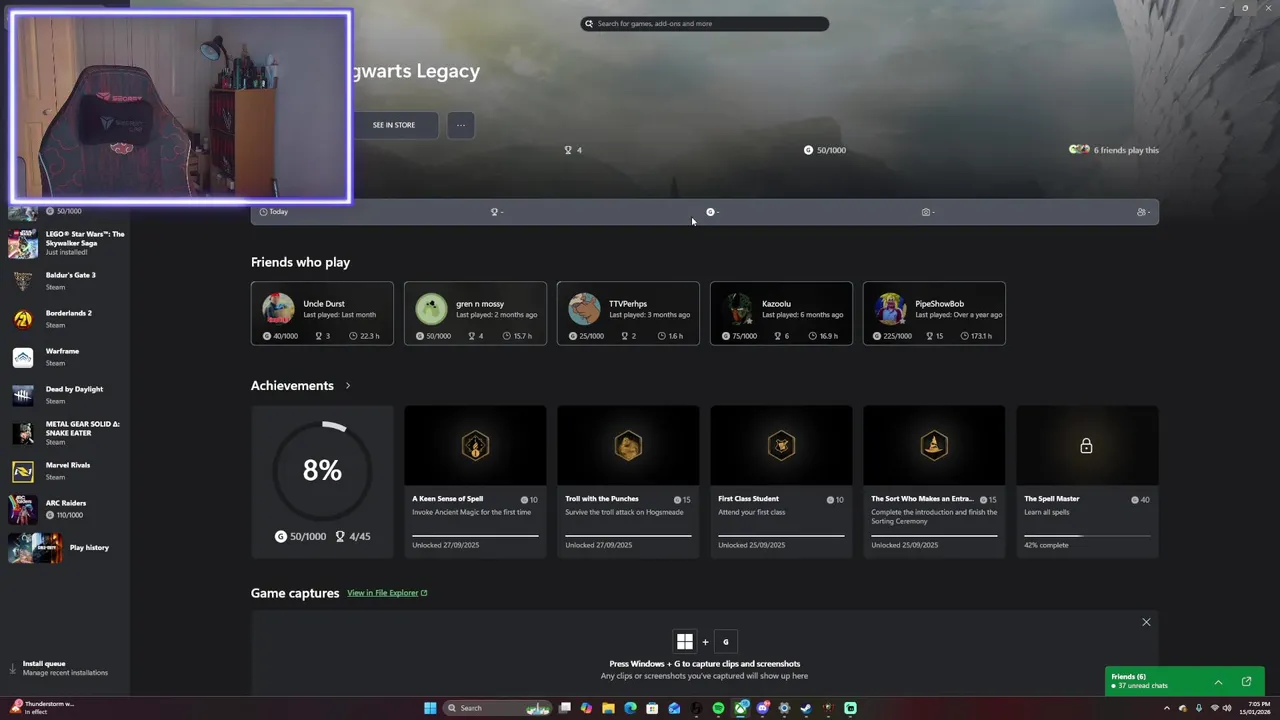Open Discord from the taskbar

762,708
